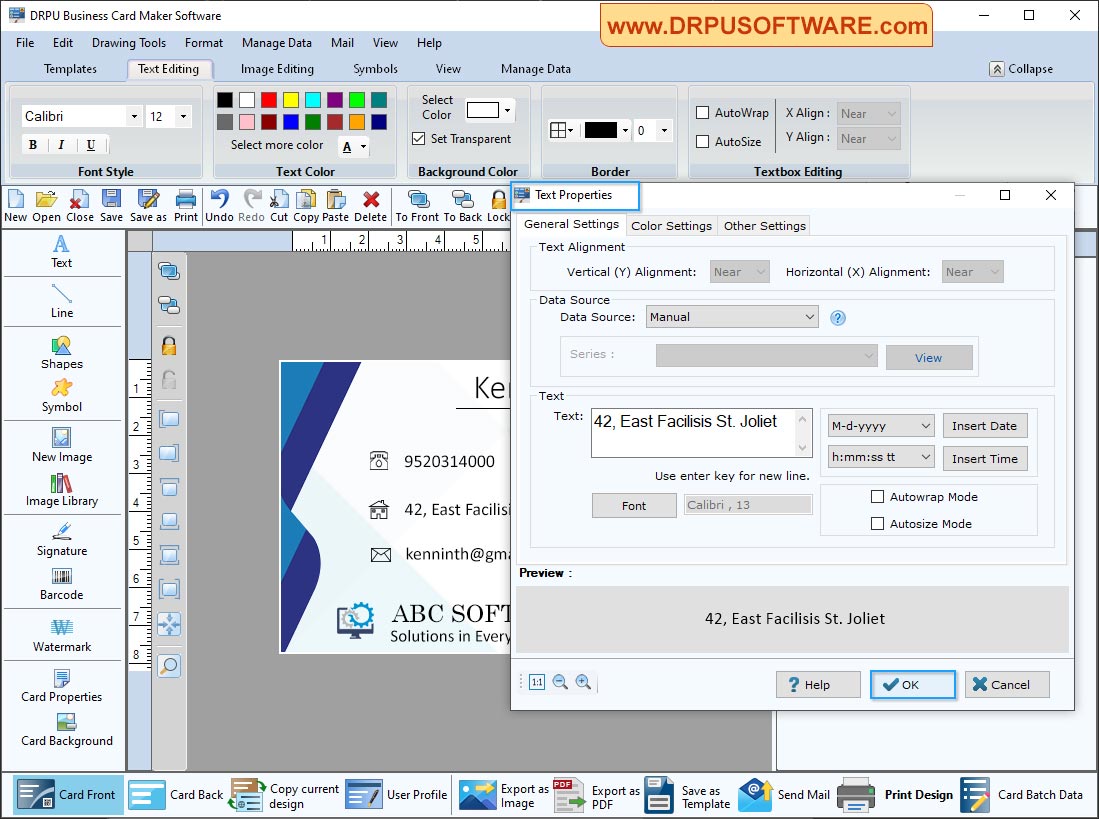The width and height of the screenshot is (1099, 819).
Task: Enable Autowrap Mode in Text Properties
Action: (877, 496)
